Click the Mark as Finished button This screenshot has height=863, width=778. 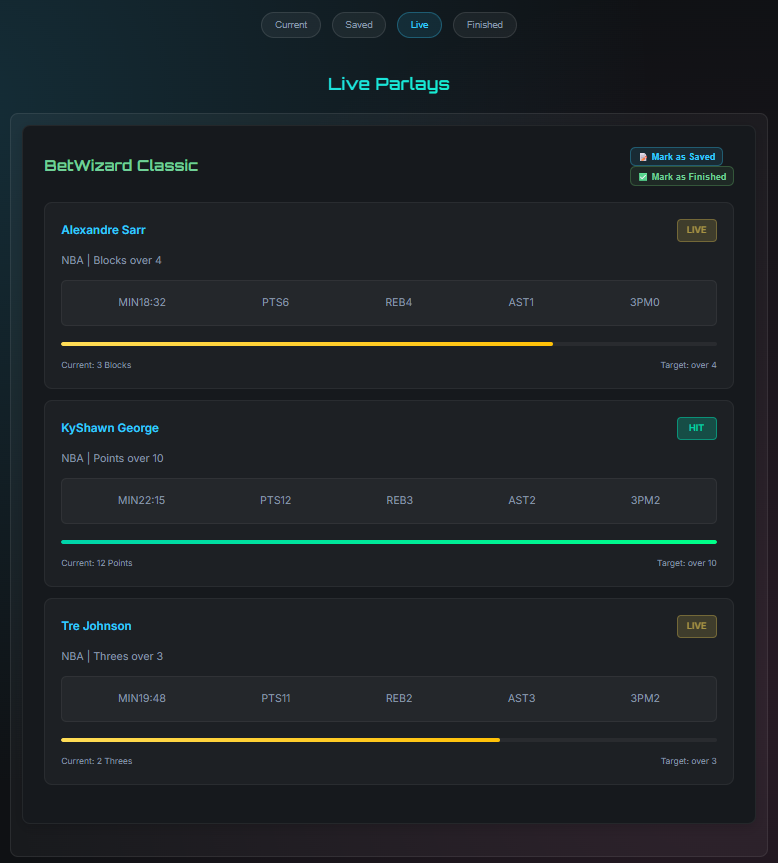tap(681, 176)
